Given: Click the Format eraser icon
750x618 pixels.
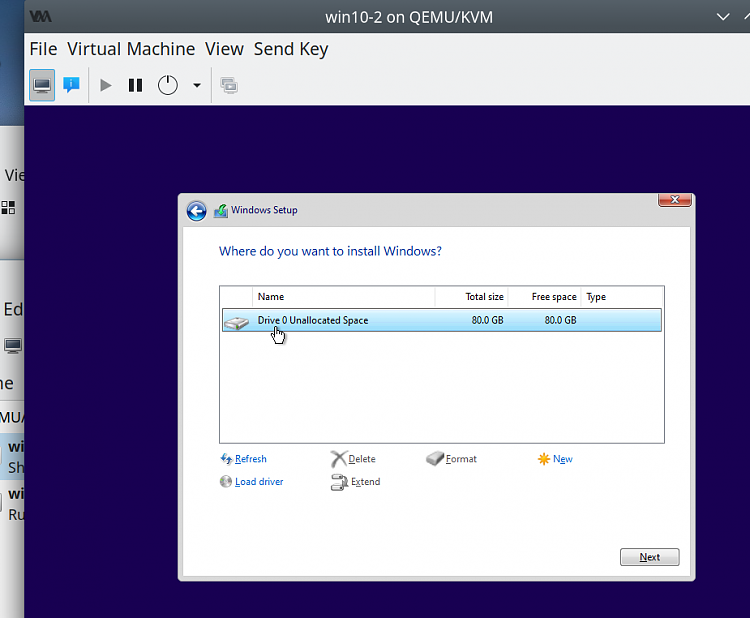Looking at the screenshot, I should point(435,458).
